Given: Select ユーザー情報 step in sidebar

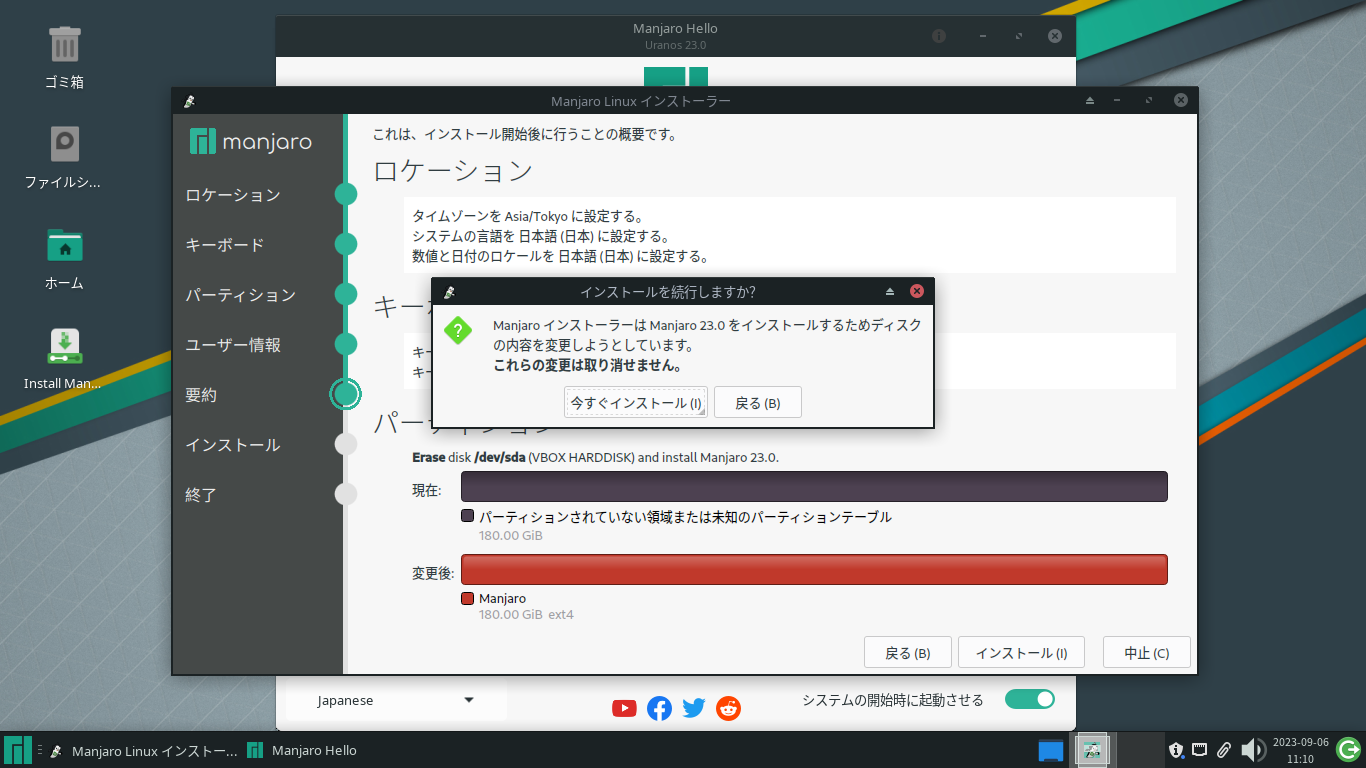Looking at the screenshot, I should pos(233,345).
